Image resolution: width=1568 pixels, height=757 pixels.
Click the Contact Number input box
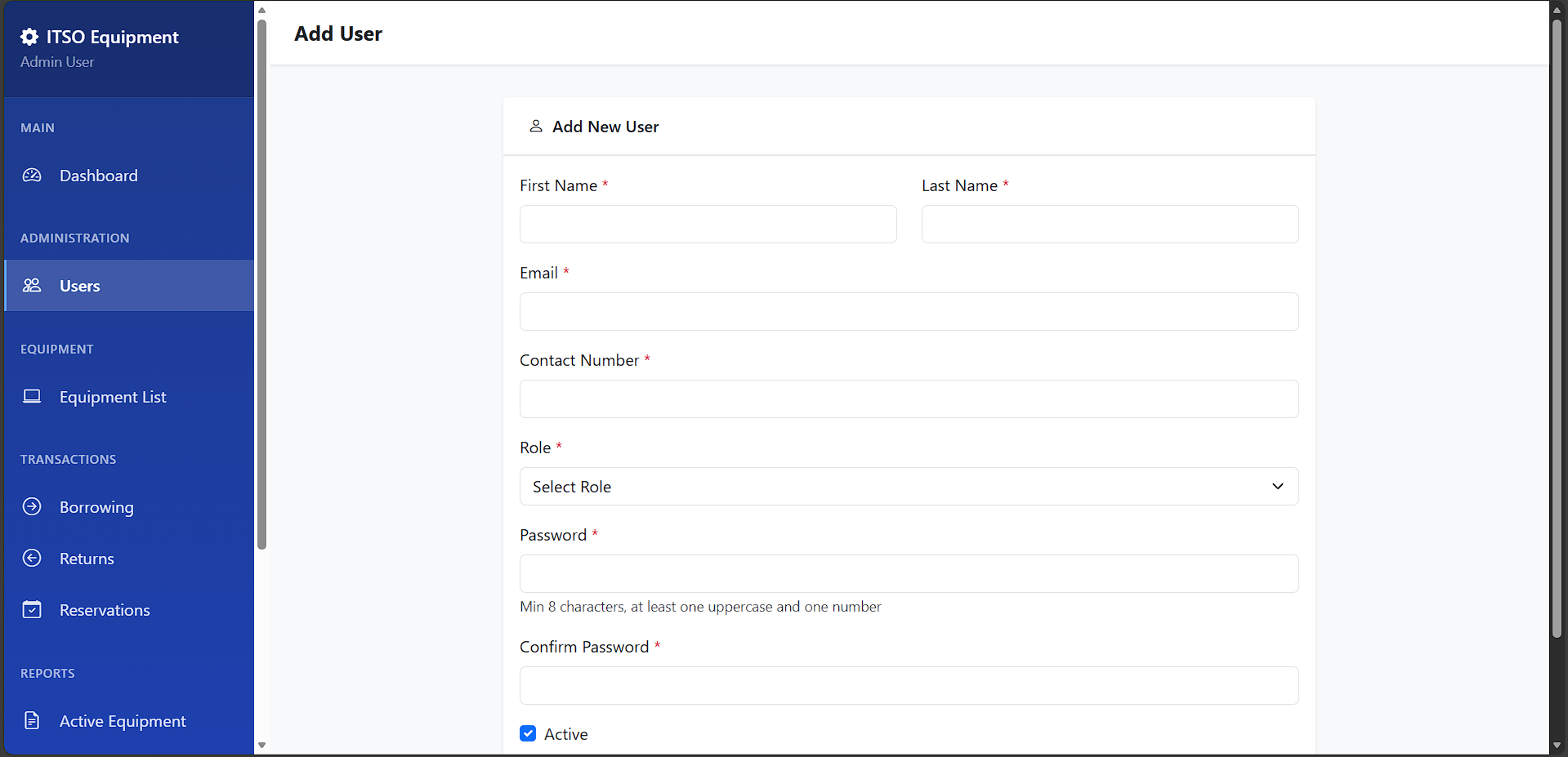[x=909, y=399]
